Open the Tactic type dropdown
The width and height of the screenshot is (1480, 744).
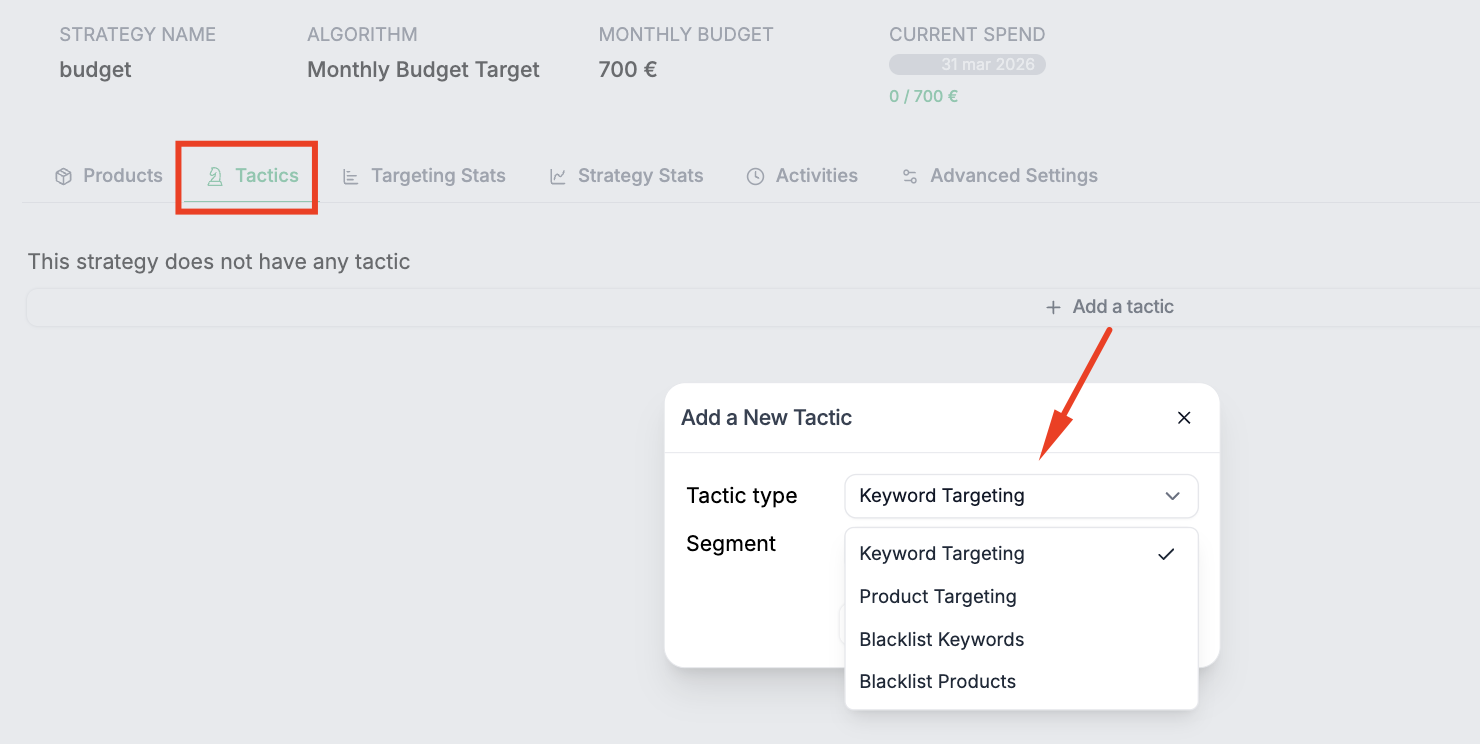coord(1020,496)
